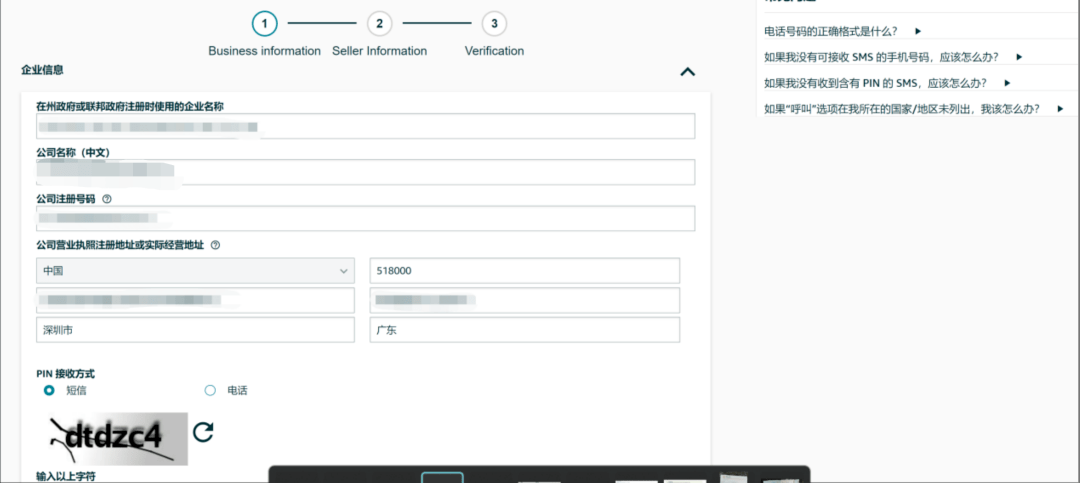Click step 3 Verification circle
Screen dimensions: 1080x483
point(494,23)
